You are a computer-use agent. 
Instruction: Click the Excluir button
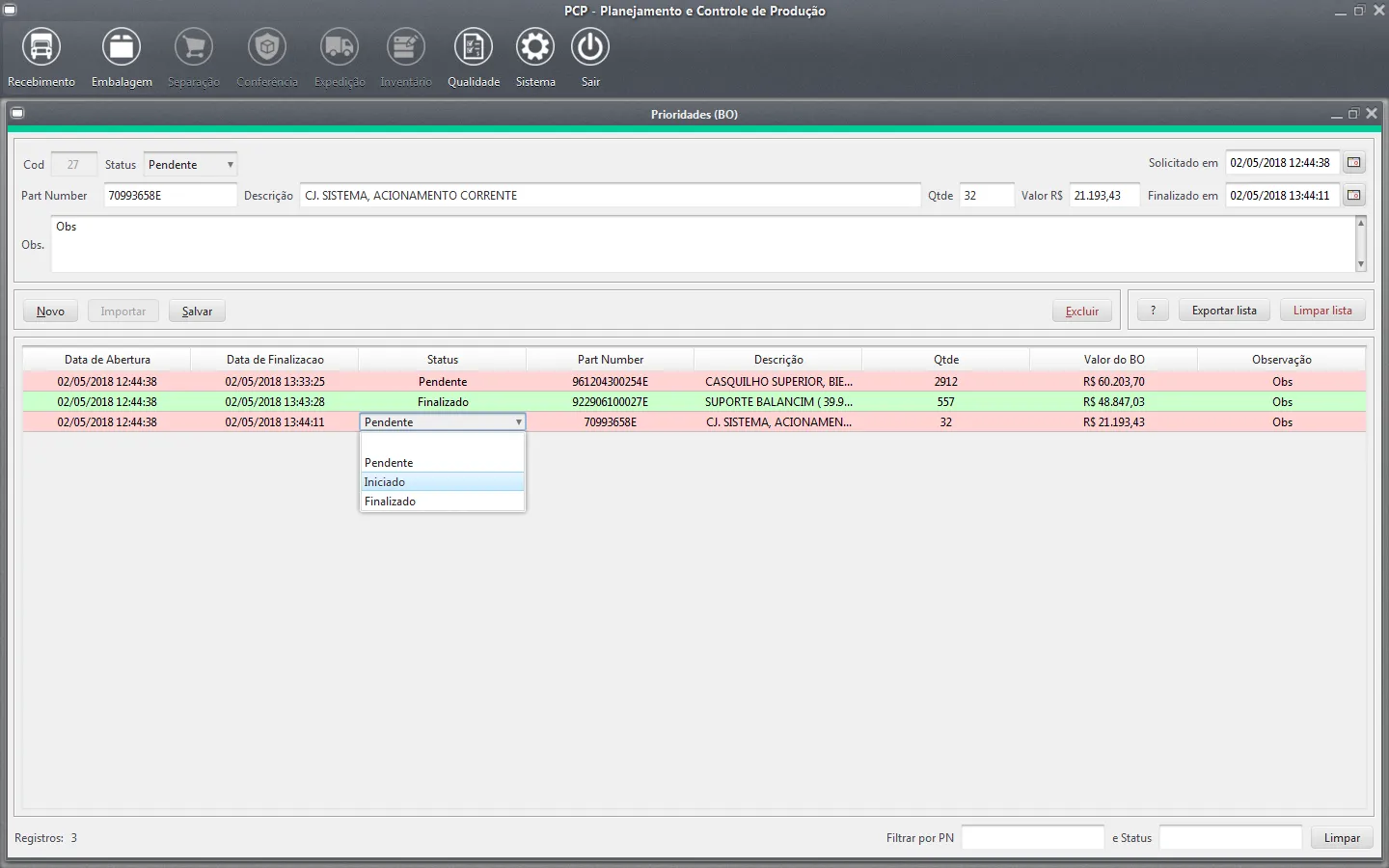(1081, 312)
